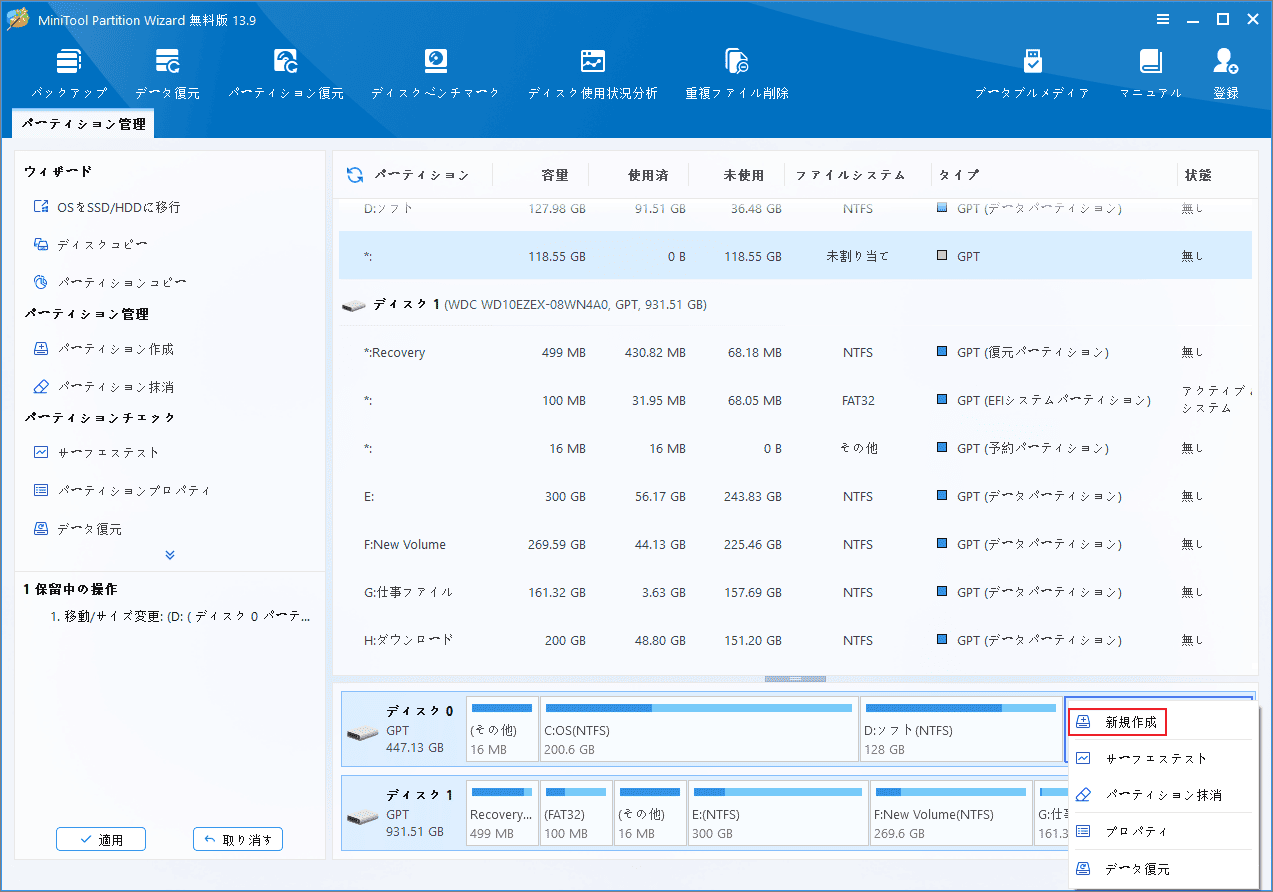Select OSをSSD/HDDに移行 wizard
The height and width of the screenshot is (892, 1273).
[x=107, y=207]
